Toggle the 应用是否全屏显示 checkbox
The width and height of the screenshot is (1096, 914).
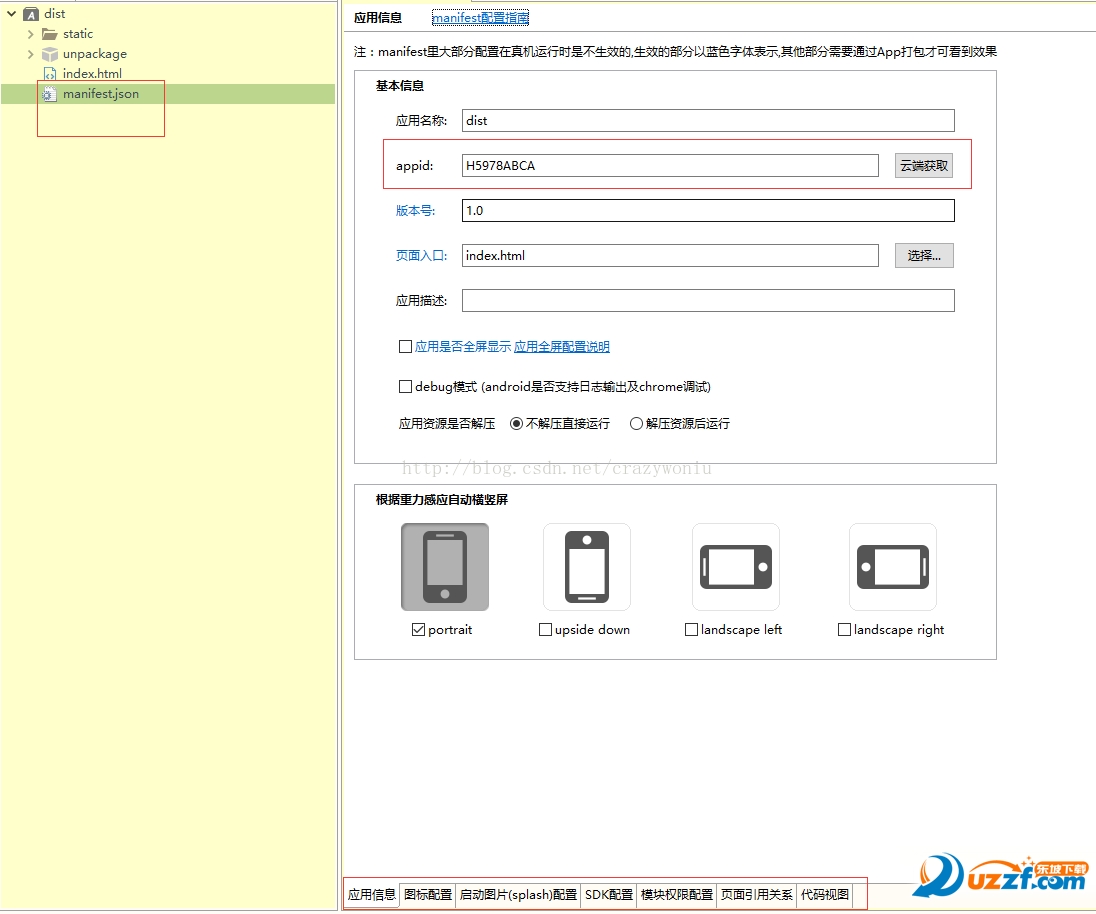[405, 347]
